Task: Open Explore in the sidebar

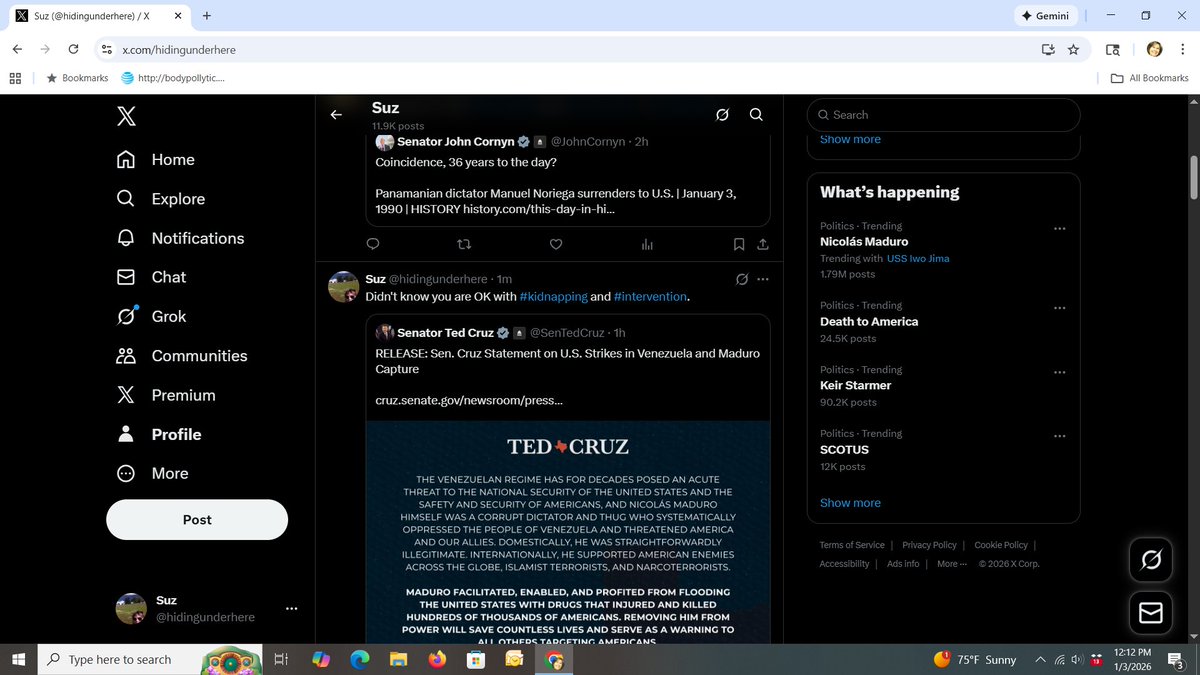Action: coord(161,199)
